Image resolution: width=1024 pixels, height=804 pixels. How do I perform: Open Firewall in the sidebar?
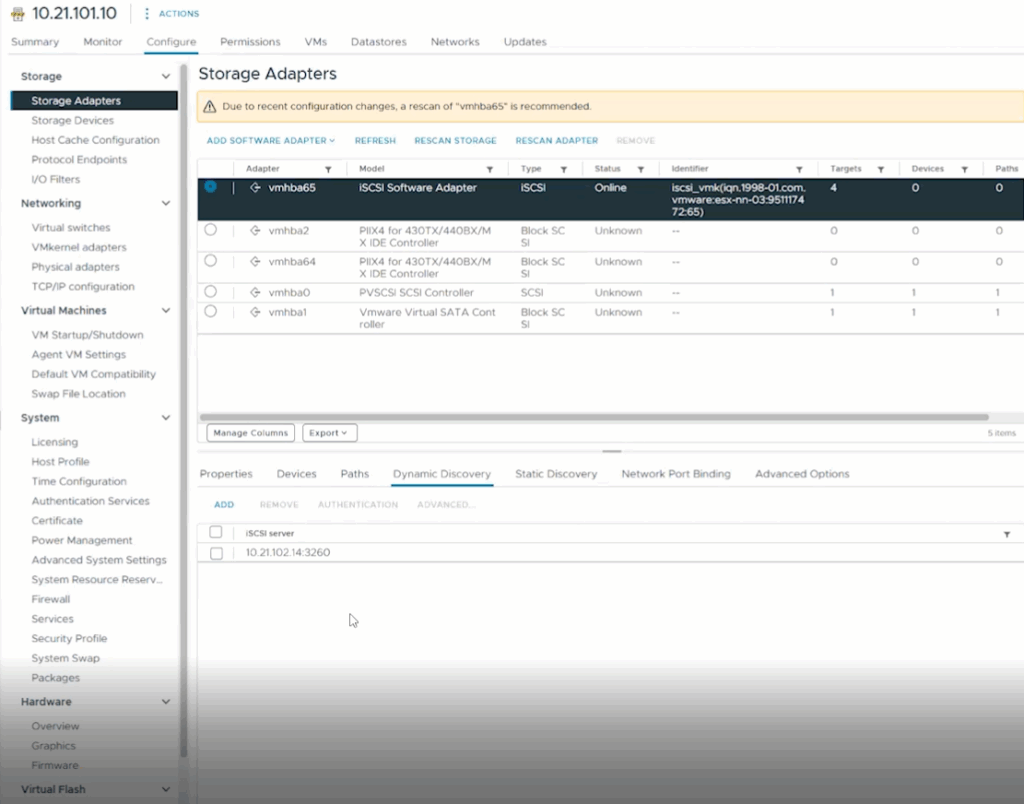coord(51,600)
